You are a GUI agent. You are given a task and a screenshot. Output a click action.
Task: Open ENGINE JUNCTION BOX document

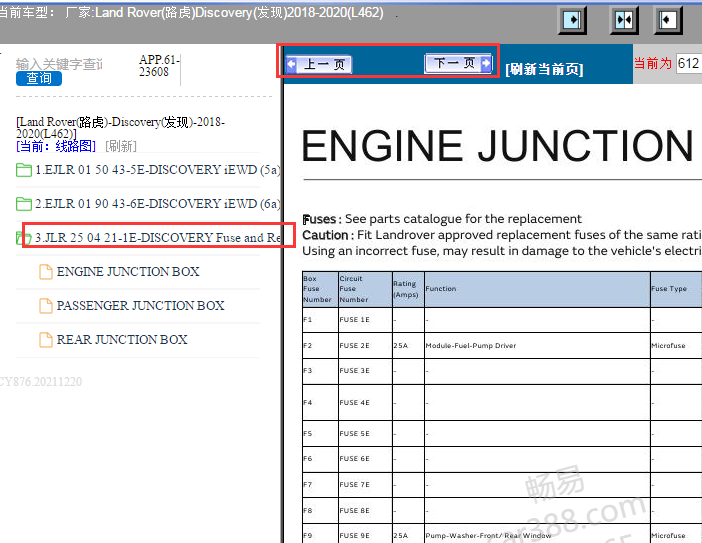pos(128,272)
